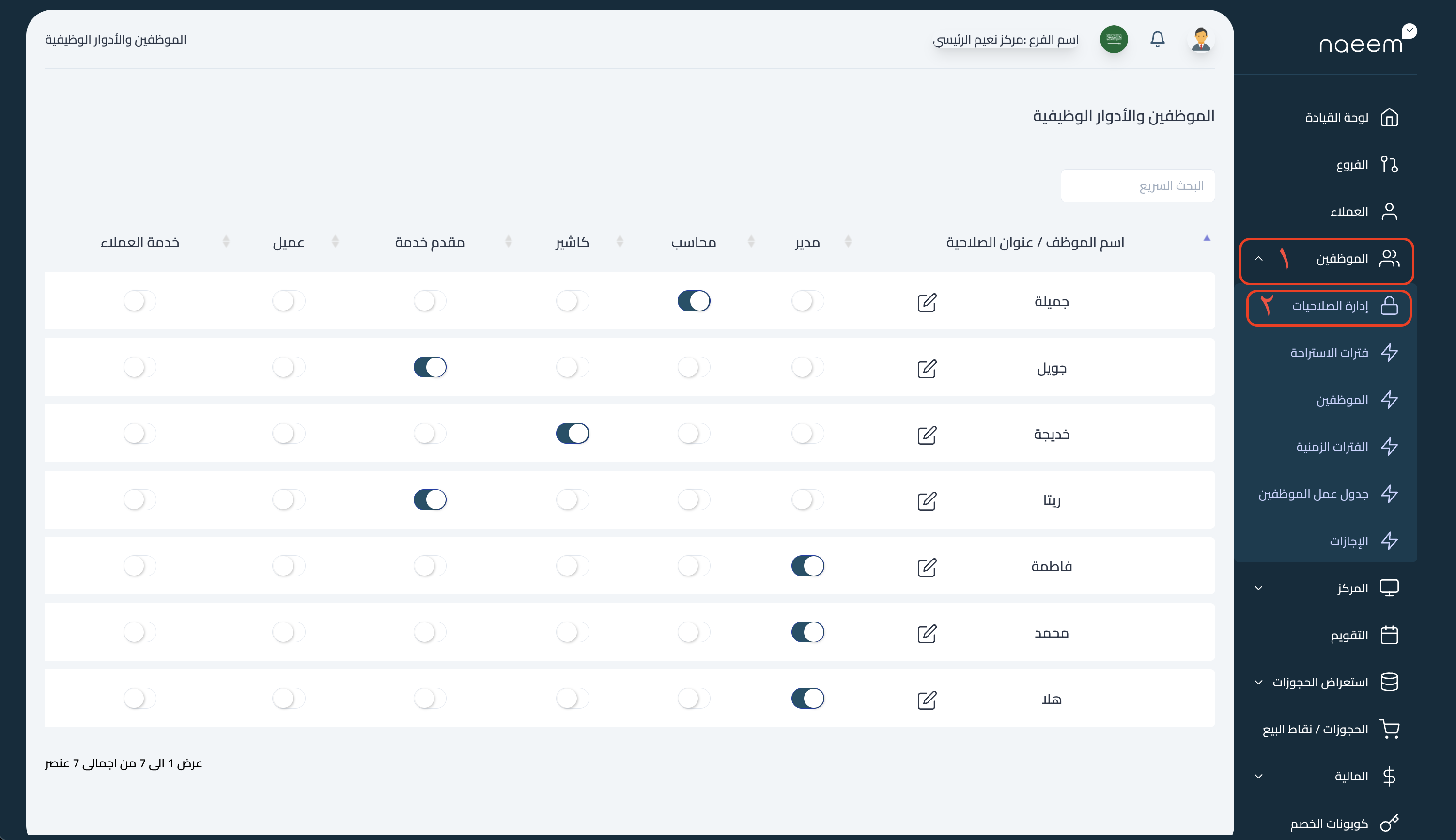
Task: Collapse the الموظفين sidebar group chevron
Action: [1259, 259]
